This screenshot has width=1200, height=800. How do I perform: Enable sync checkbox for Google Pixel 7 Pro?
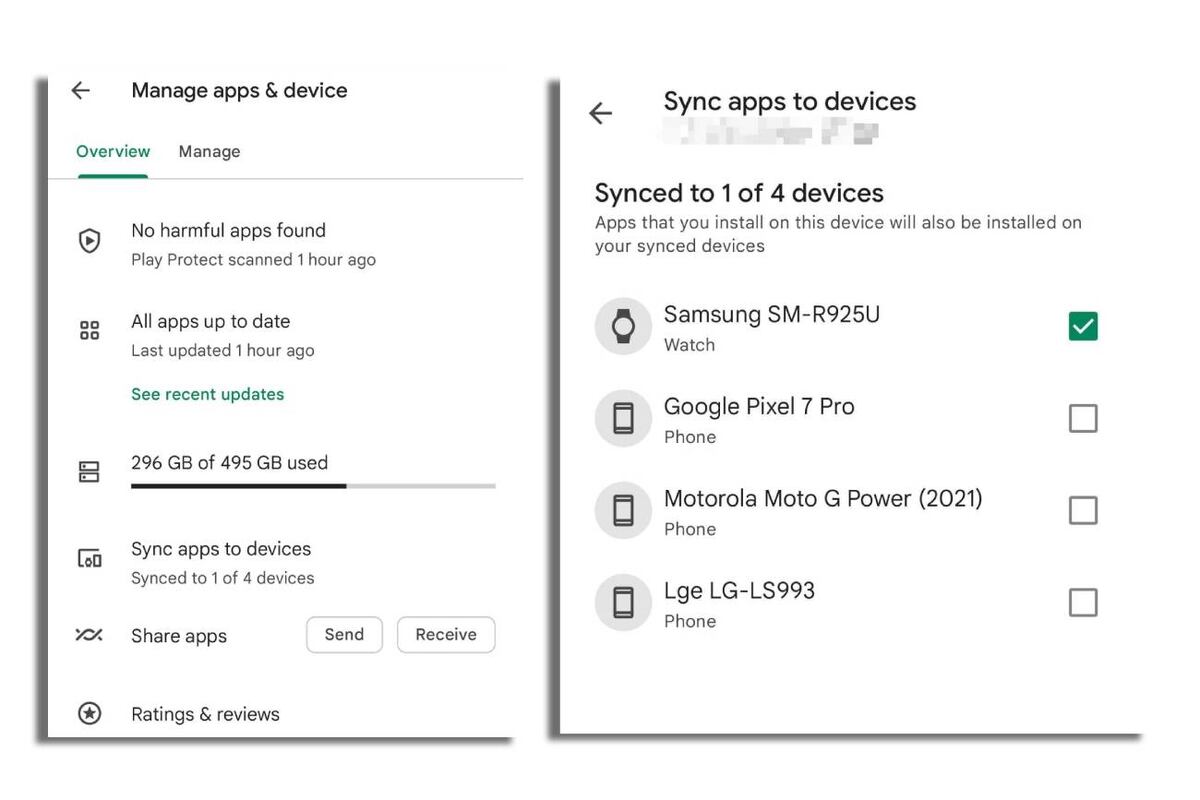pyautogui.click(x=1083, y=418)
